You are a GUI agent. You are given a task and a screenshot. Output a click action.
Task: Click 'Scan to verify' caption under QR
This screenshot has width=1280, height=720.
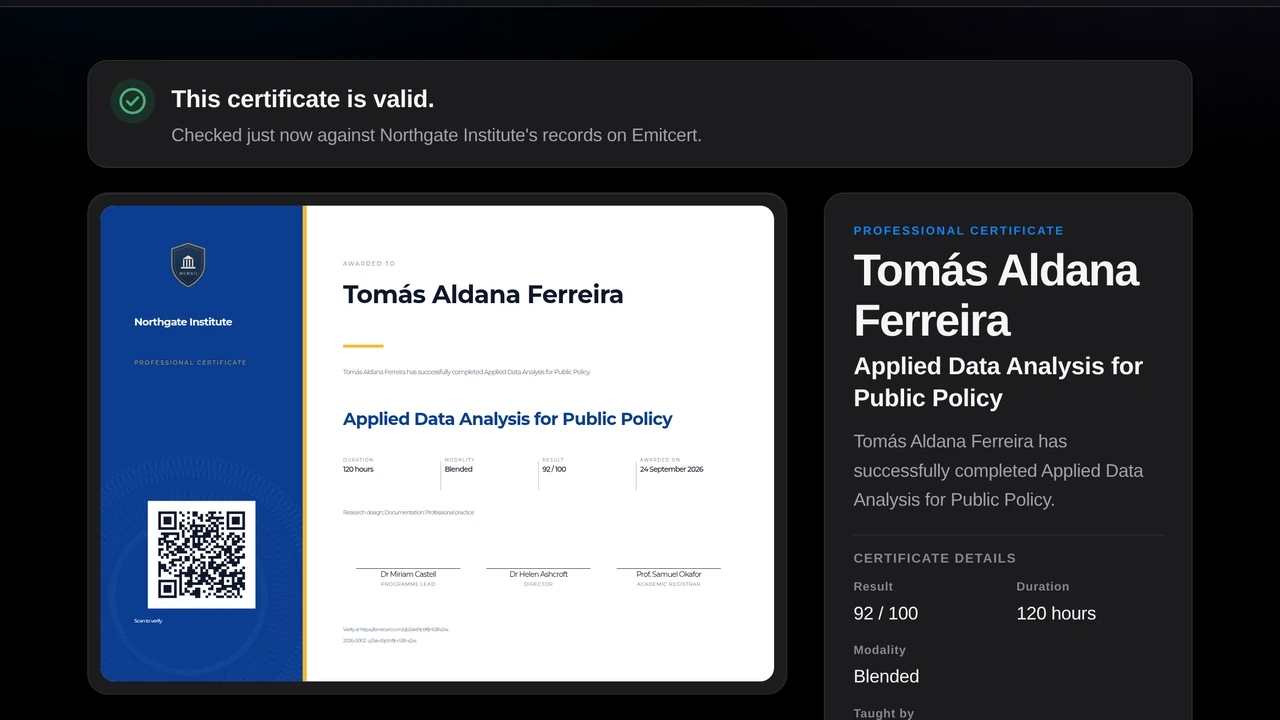(x=148, y=621)
